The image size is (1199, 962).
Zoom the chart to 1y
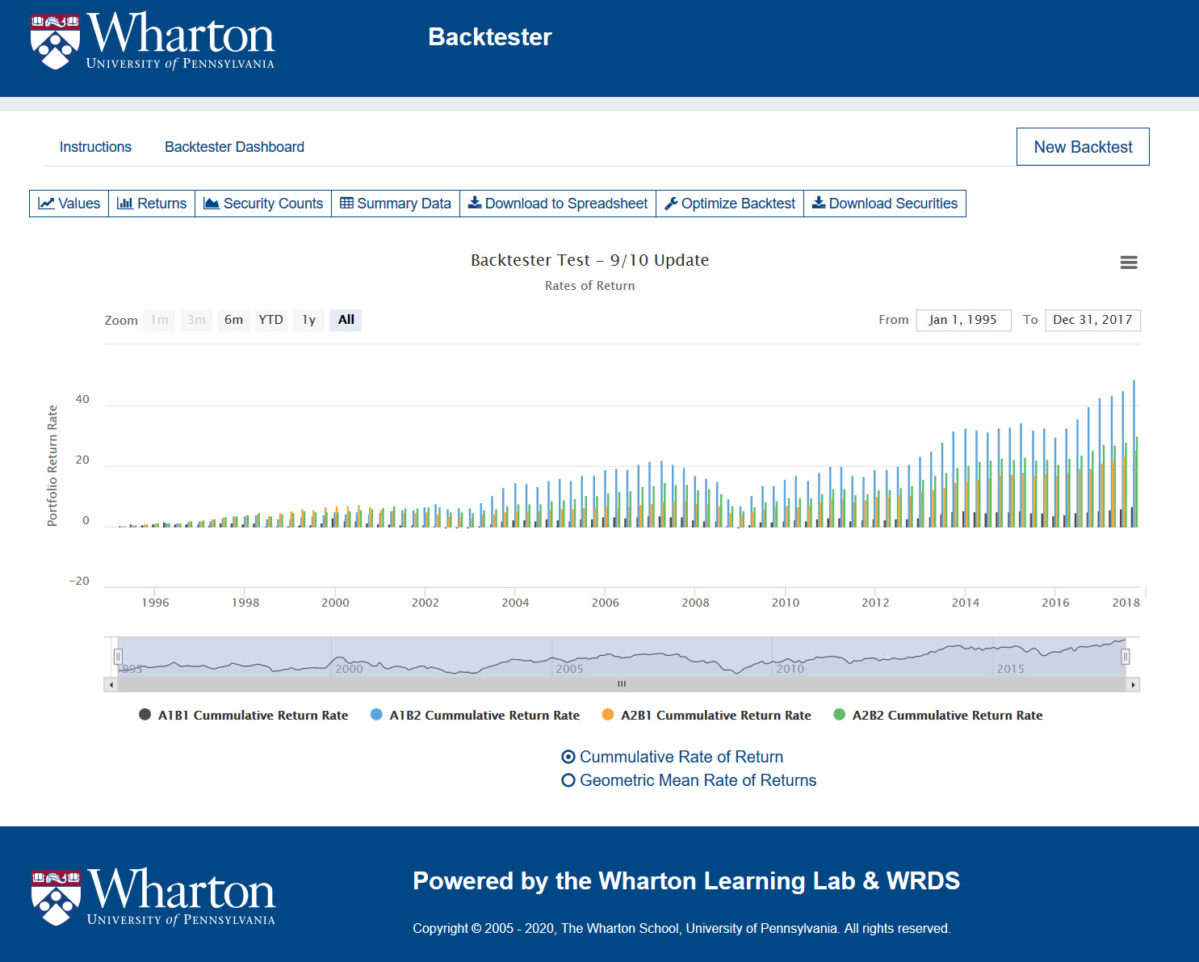click(x=308, y=320)
